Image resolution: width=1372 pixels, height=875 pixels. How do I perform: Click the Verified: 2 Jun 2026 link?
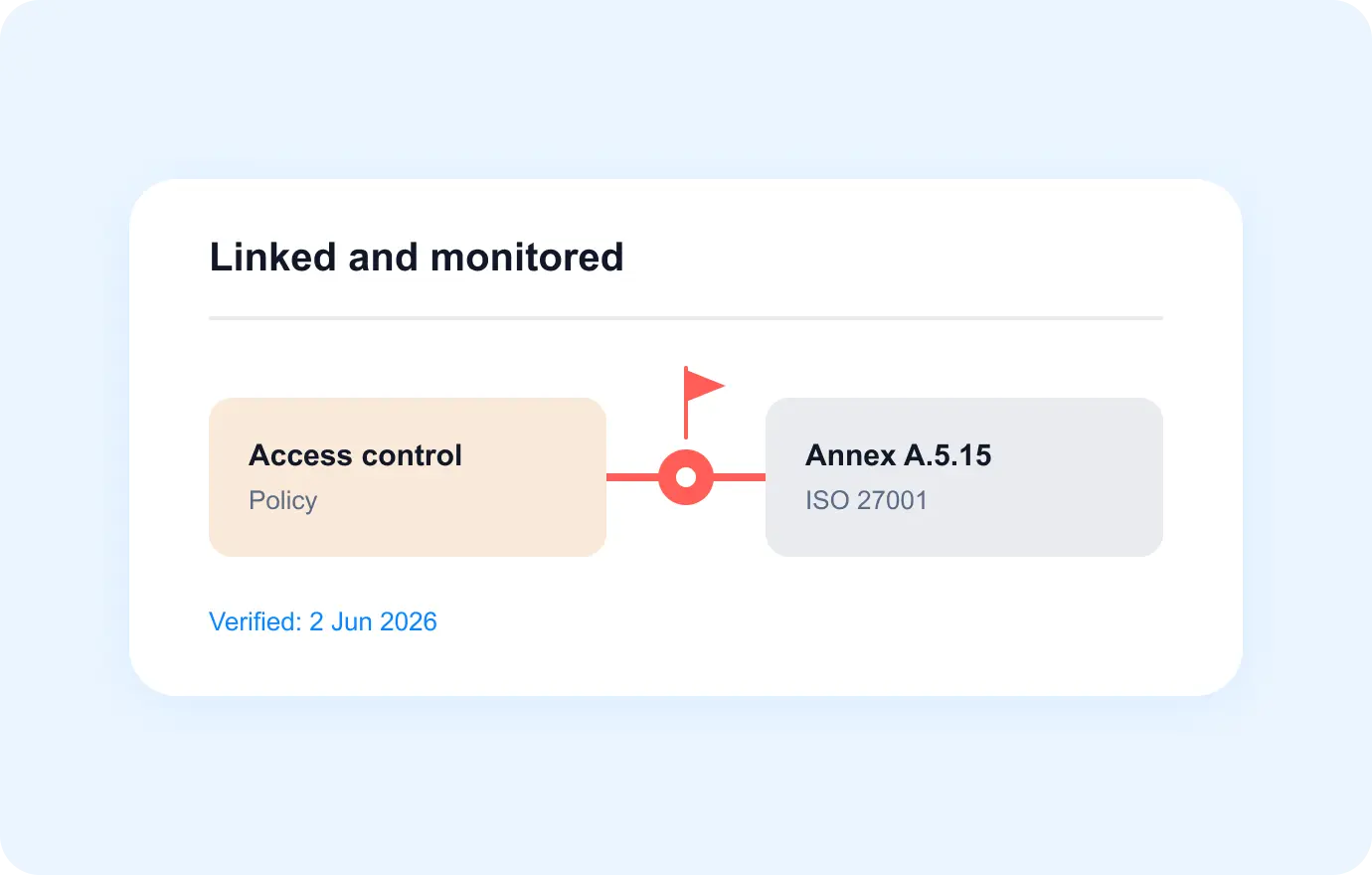click(323, 621)
